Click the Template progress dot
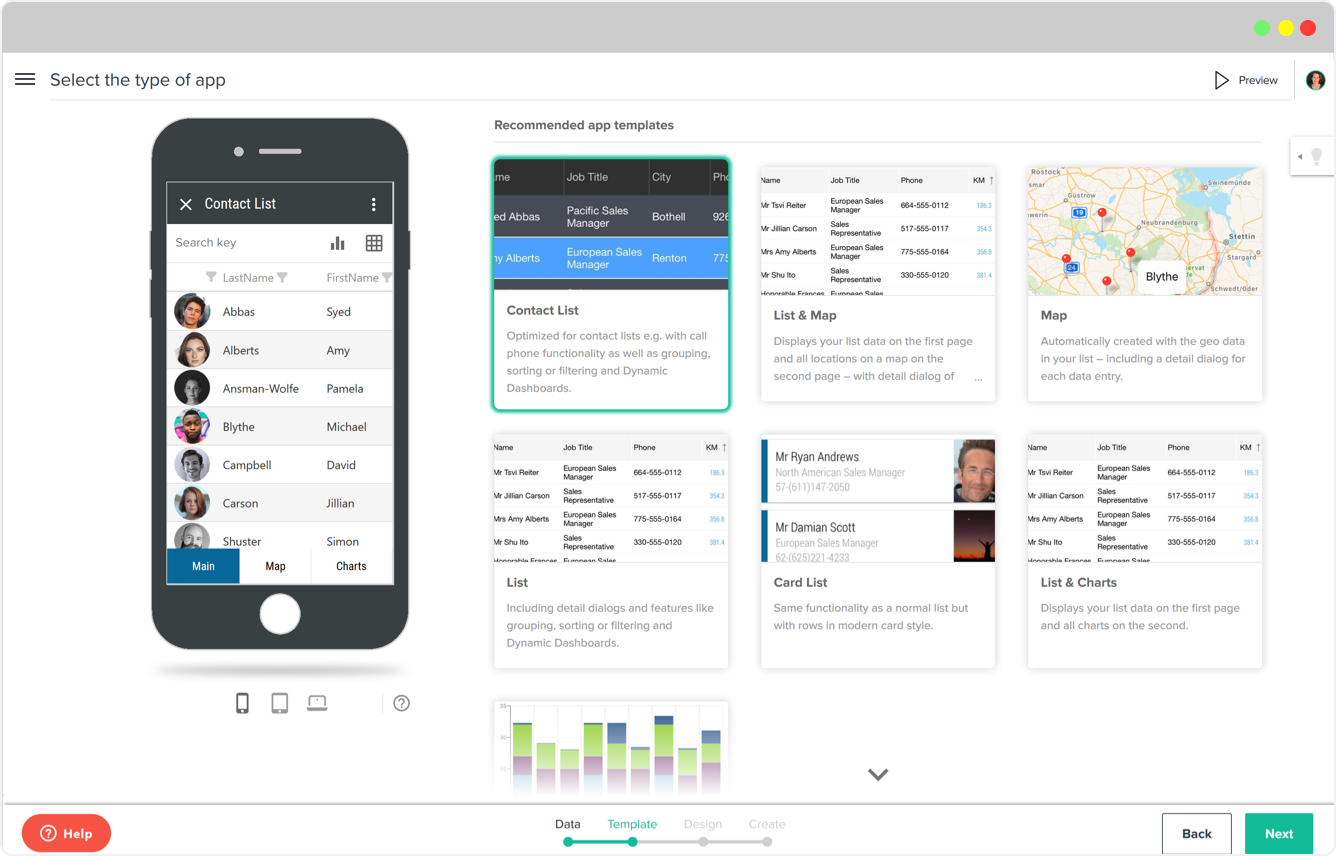Image resolution: width=1336 pixels, height=856 pixels. pyautogui.click(x=633, y=842)
